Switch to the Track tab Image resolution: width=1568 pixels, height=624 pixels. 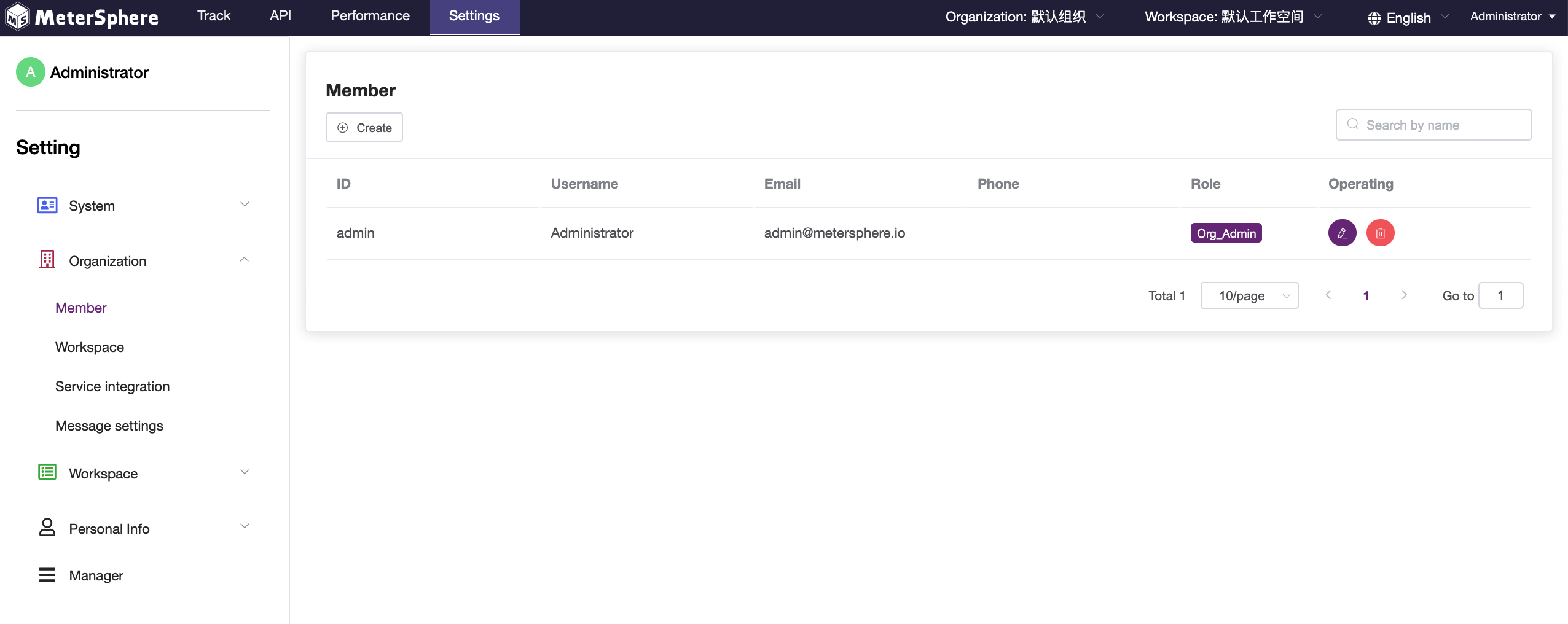tap(214, 16)
